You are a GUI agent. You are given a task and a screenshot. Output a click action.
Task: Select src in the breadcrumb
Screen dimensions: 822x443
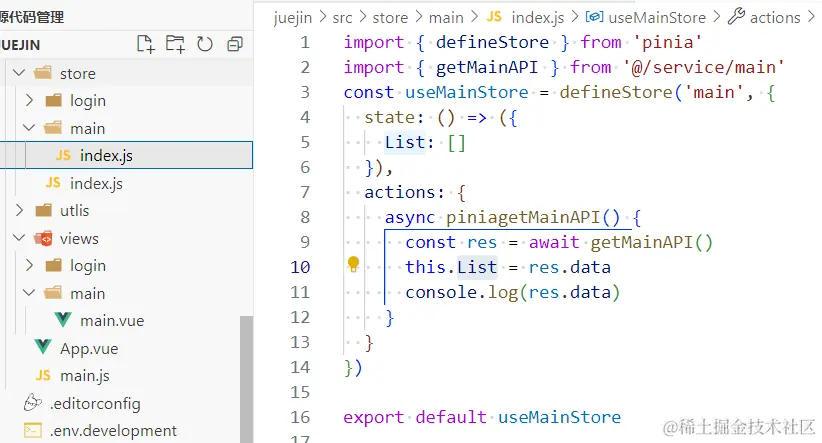coord(342,18)
